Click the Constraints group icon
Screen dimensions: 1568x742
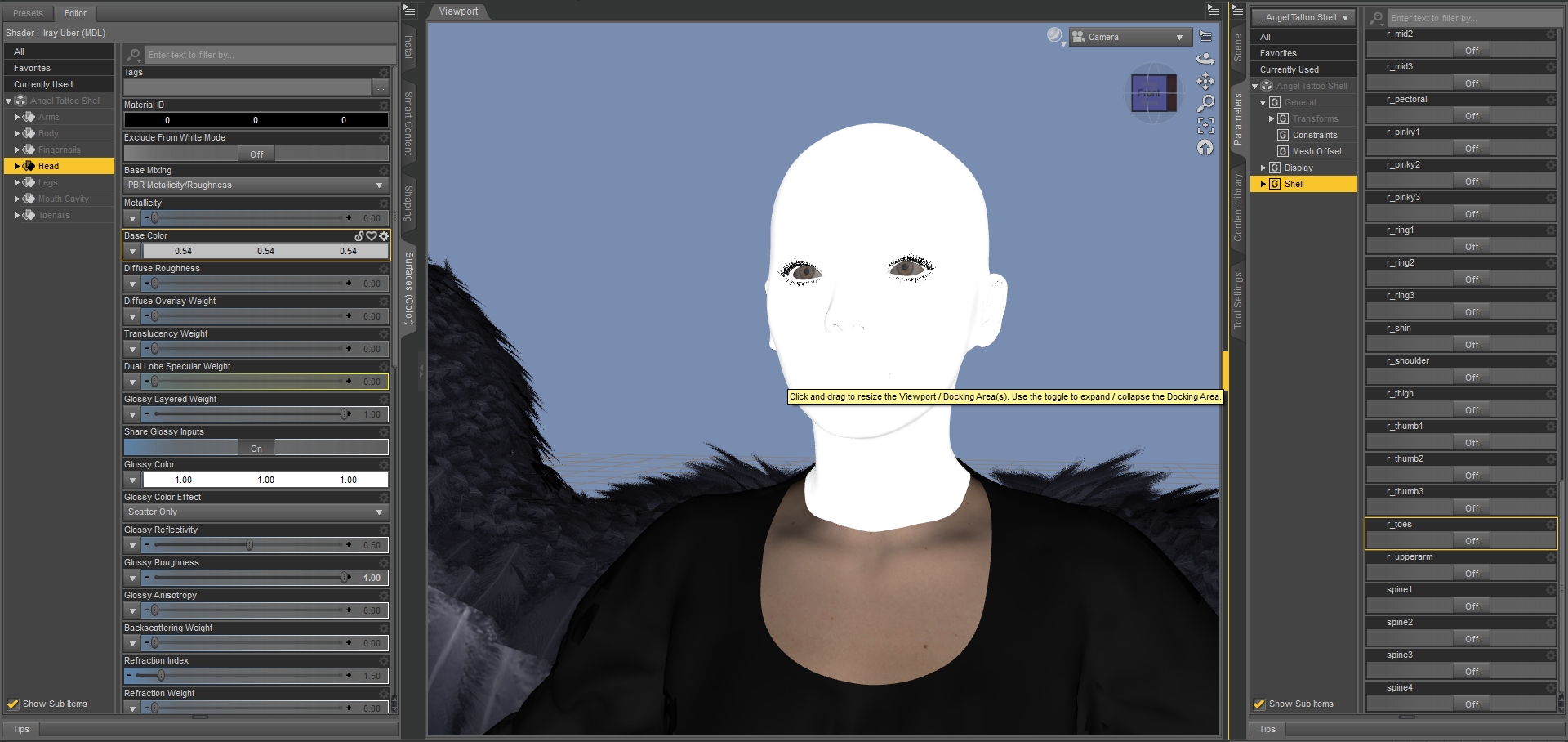click(1283, 135)
